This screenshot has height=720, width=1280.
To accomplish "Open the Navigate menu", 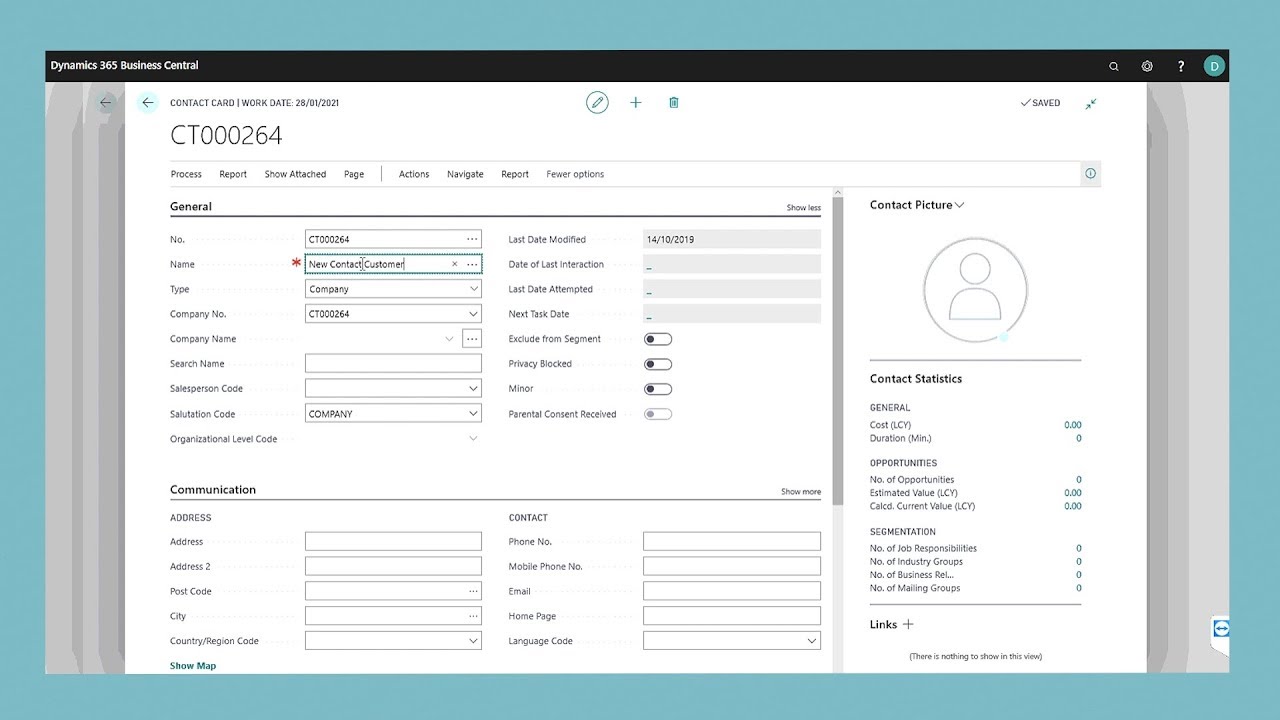I will click(465, 174).
